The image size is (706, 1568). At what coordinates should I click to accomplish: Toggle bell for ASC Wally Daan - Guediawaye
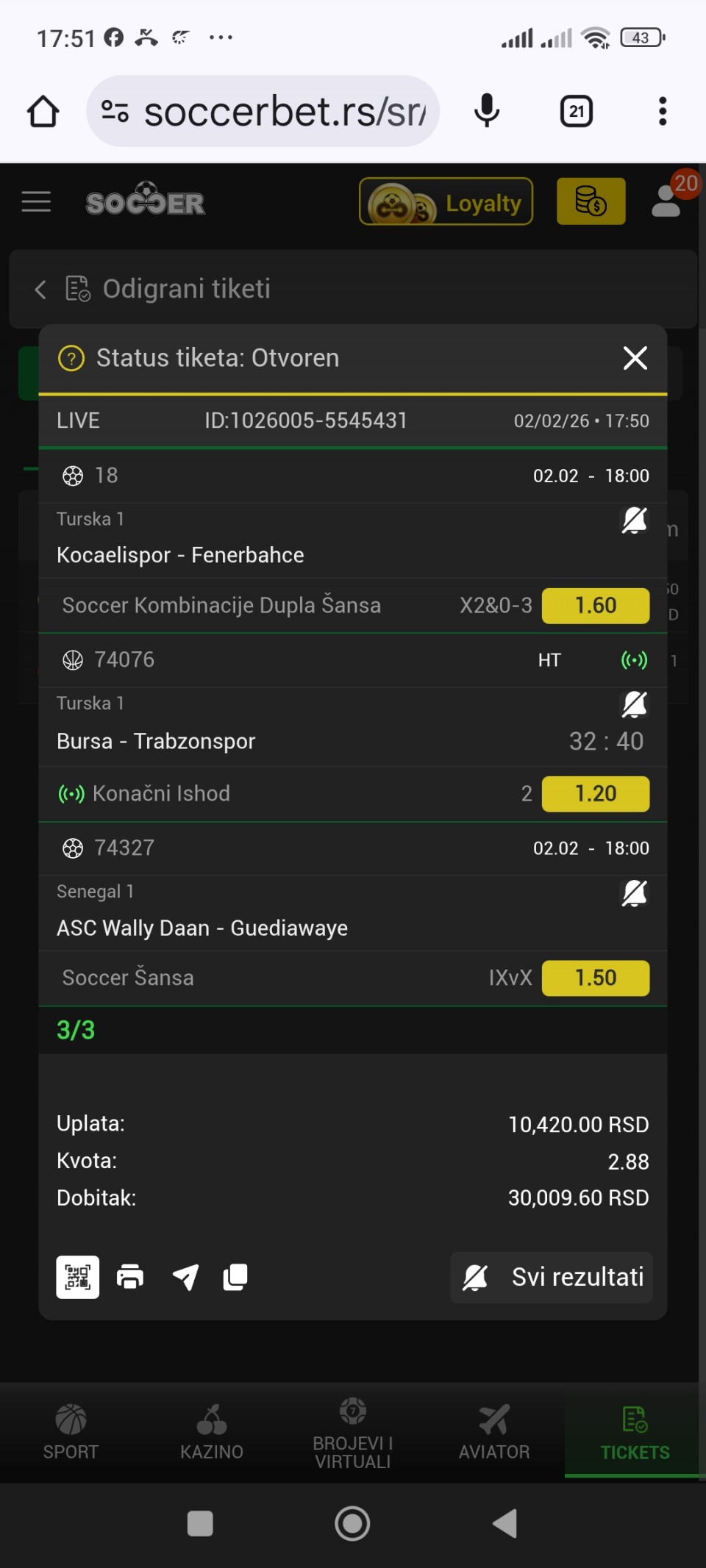tap(634, 893)
